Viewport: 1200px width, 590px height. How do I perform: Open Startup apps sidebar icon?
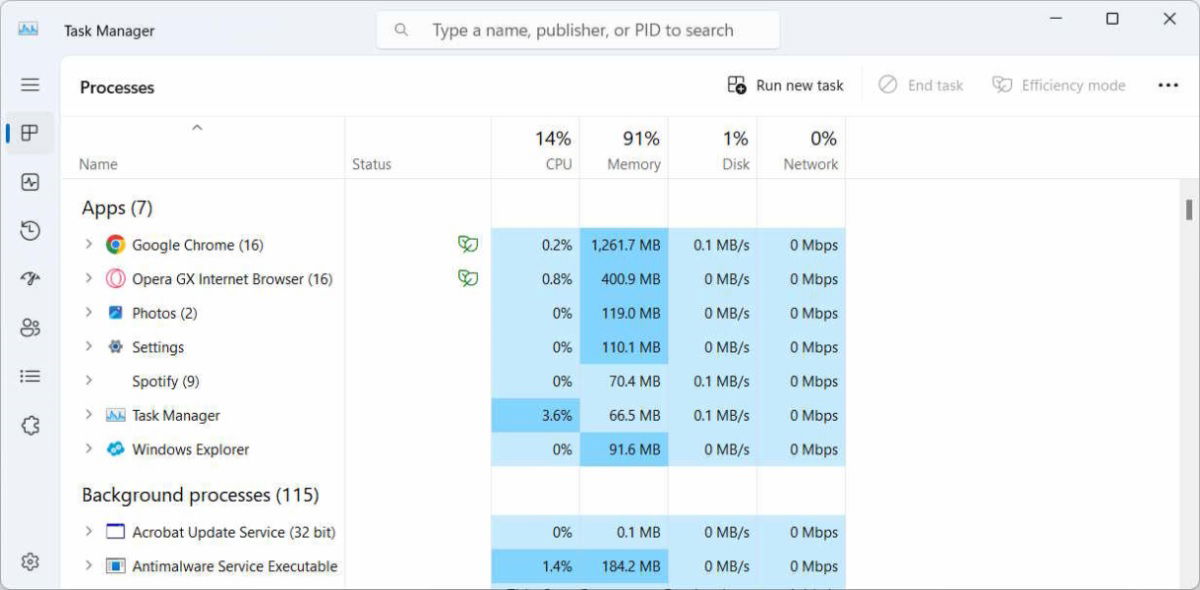coord(30,279)
